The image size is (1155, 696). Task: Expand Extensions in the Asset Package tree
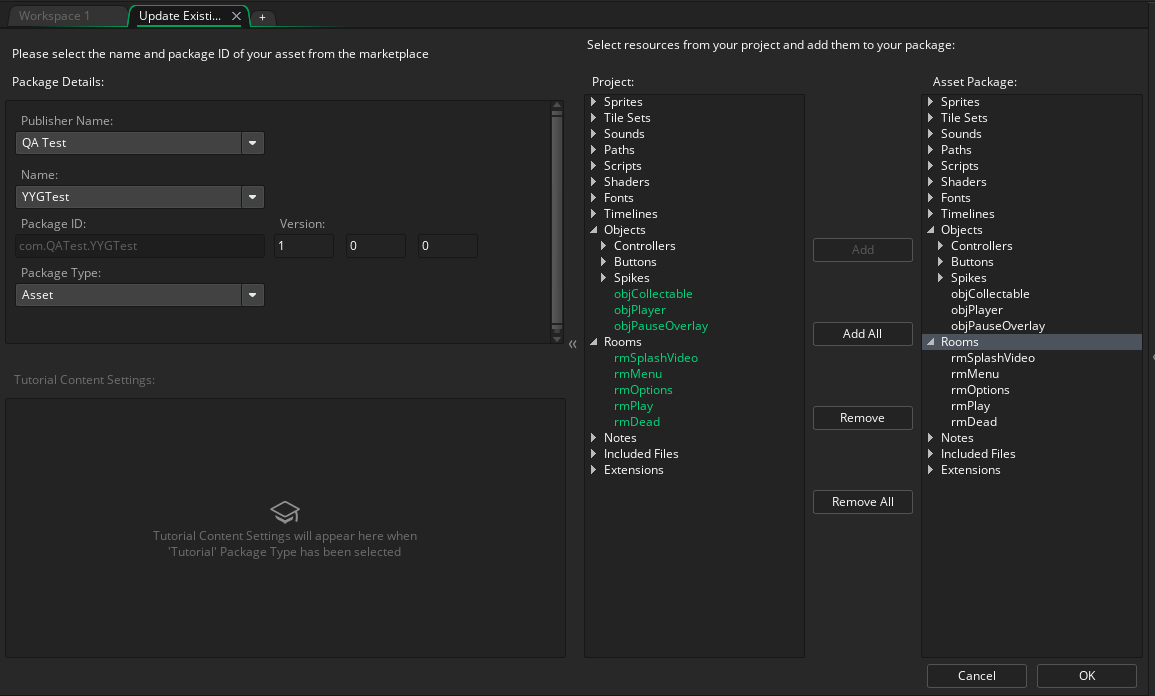[930, 470]
